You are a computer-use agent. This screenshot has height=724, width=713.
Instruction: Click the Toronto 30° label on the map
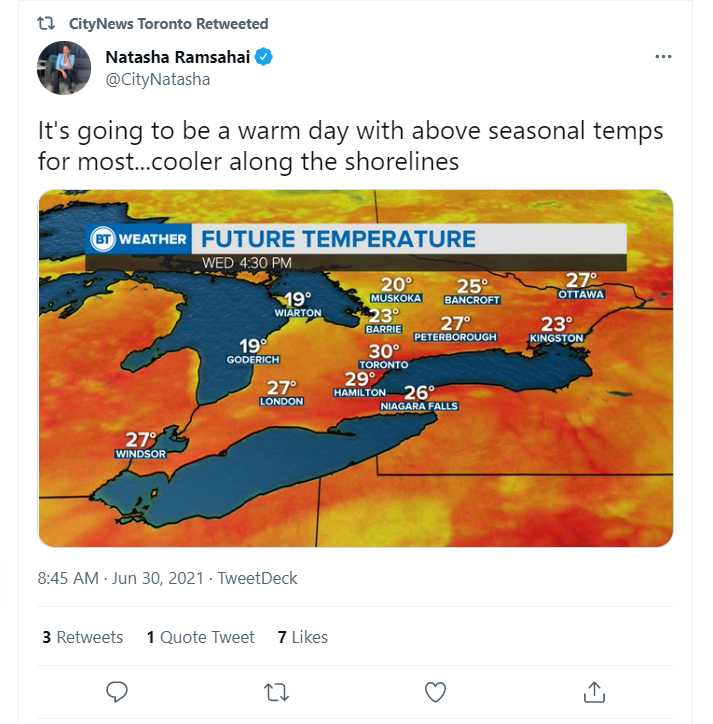(x=384, y=357)
